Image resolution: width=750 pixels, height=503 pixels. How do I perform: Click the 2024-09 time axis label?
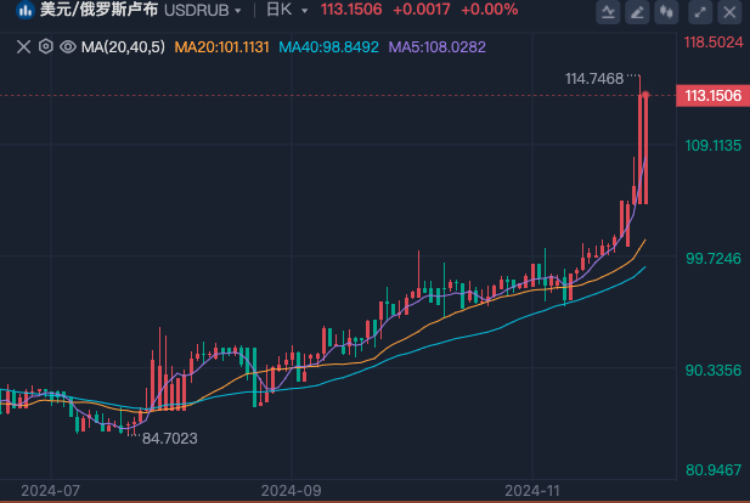pos(291,491)
